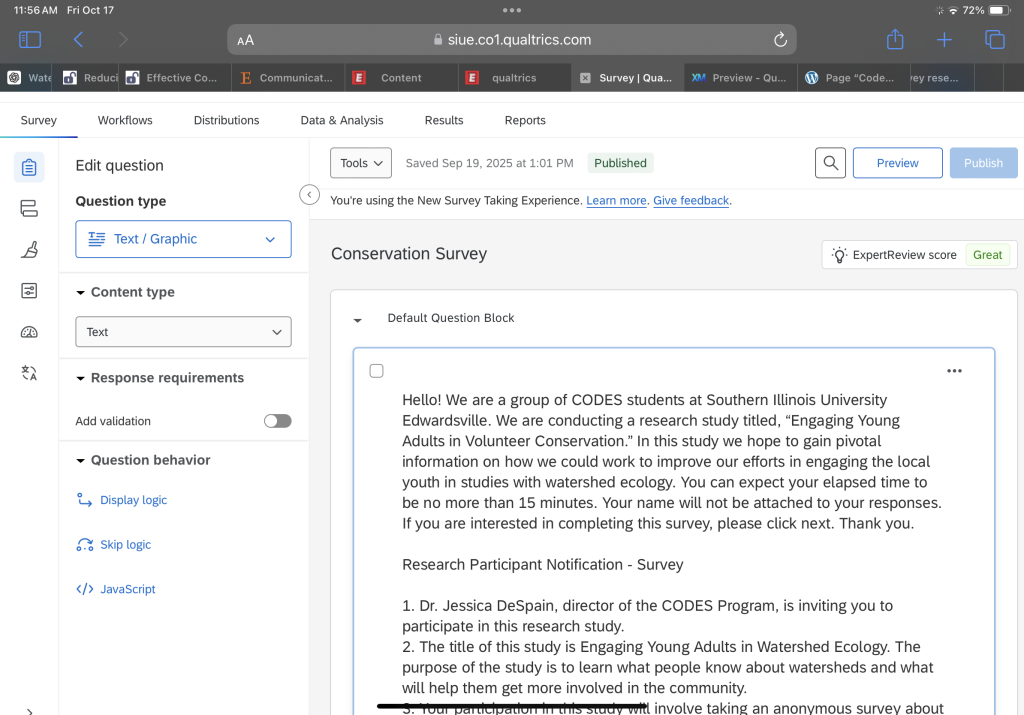This screenshot has height=715, width=1024.
Task: Check the question selection checkbox
Action: click(x=377, y=371)
